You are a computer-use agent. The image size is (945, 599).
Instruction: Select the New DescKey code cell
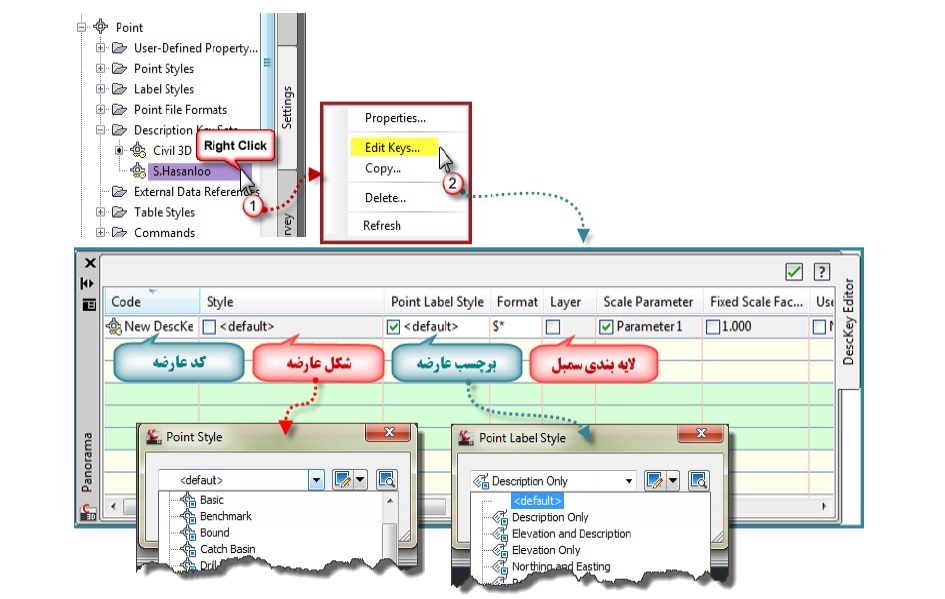click(152, 327)
